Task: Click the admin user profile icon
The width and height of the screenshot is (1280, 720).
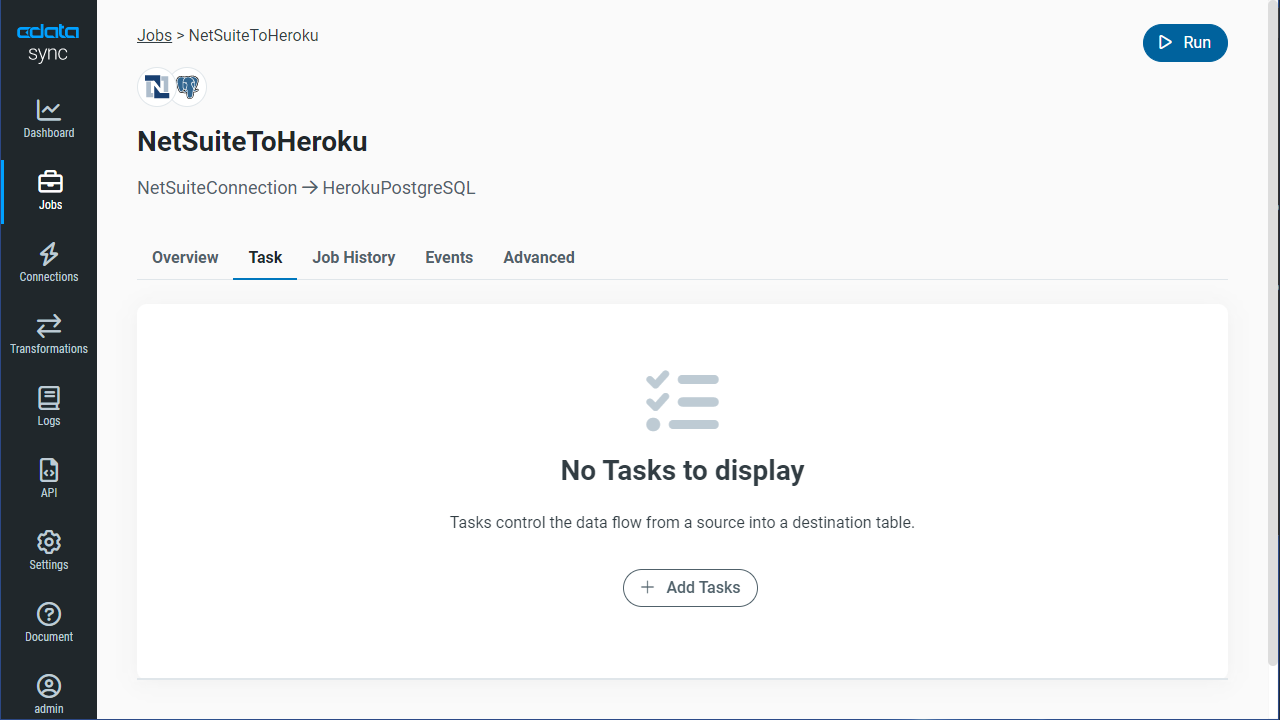Action: [x=49, y=686]
